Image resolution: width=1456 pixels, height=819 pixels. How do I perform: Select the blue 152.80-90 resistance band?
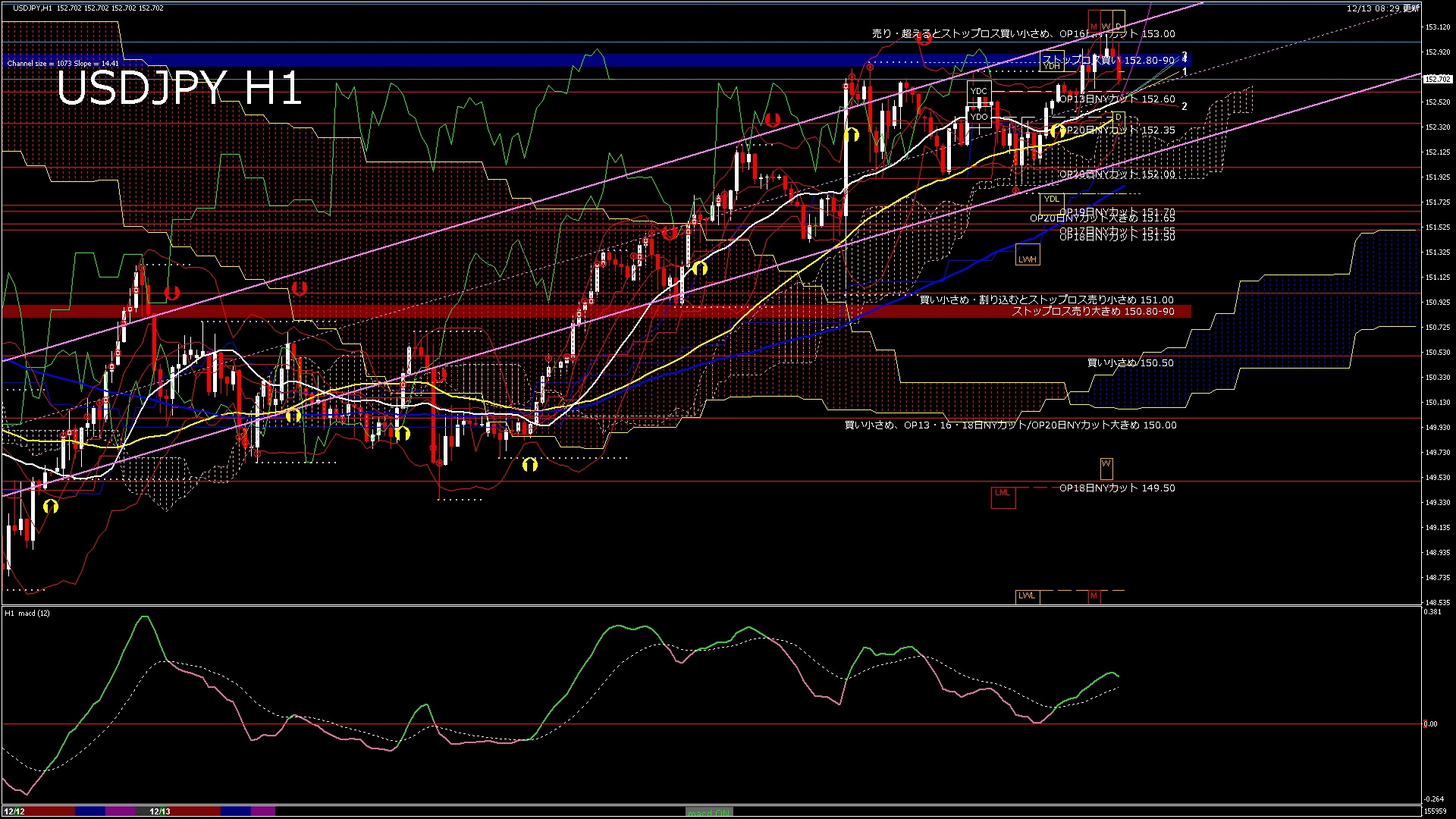596,60
